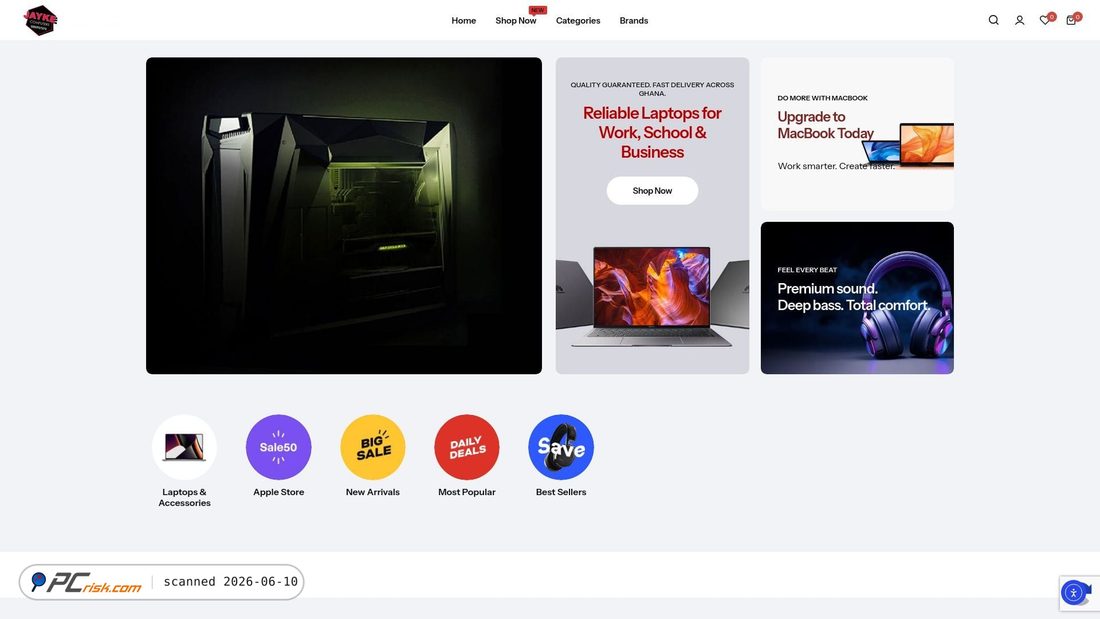Click the Apple Store label
Viewport: 1100px width, 619px height.
tap(279, 492)
